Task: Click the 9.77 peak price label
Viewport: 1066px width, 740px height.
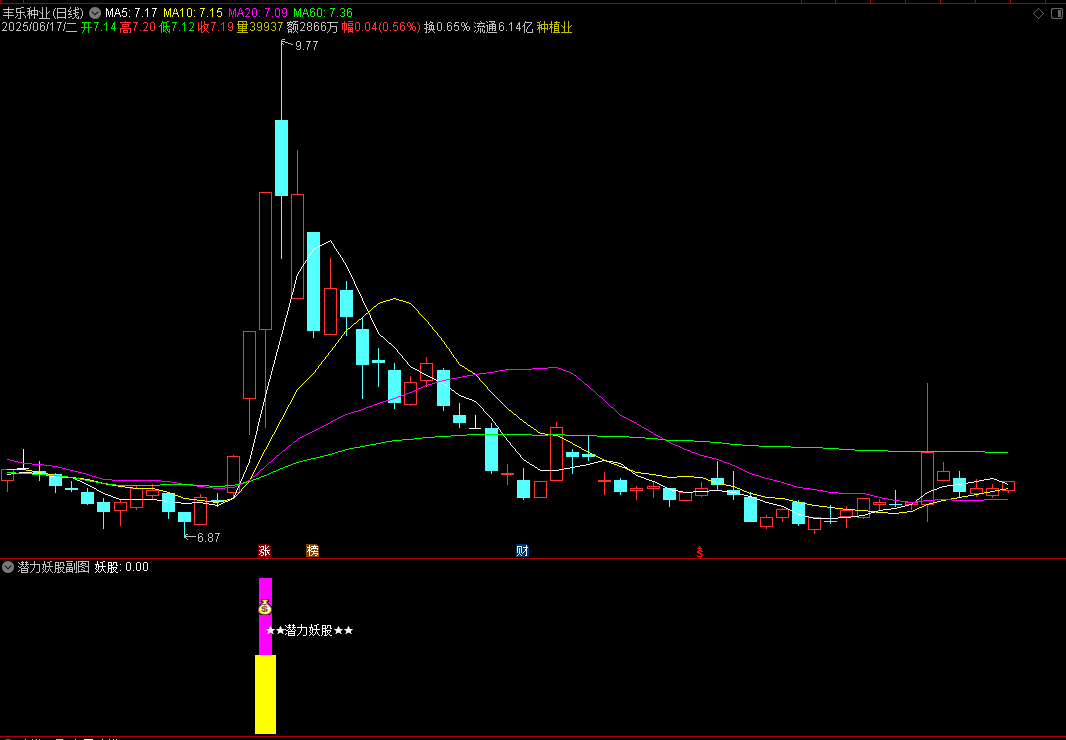Action: click(x=306, y=46)
